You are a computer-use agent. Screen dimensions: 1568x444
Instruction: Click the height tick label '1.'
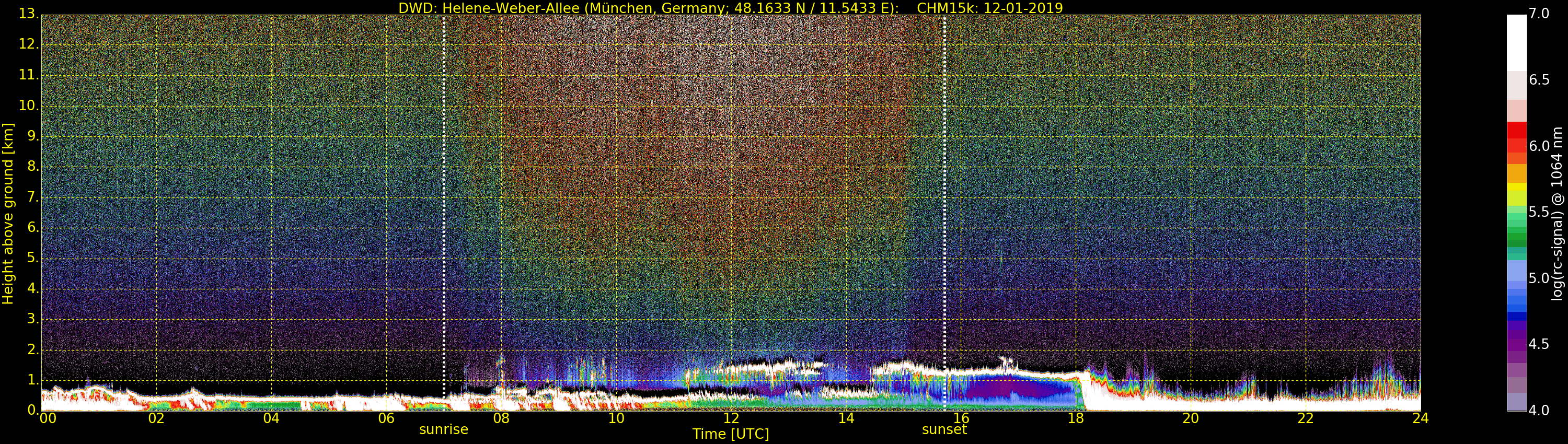point(33,380)
